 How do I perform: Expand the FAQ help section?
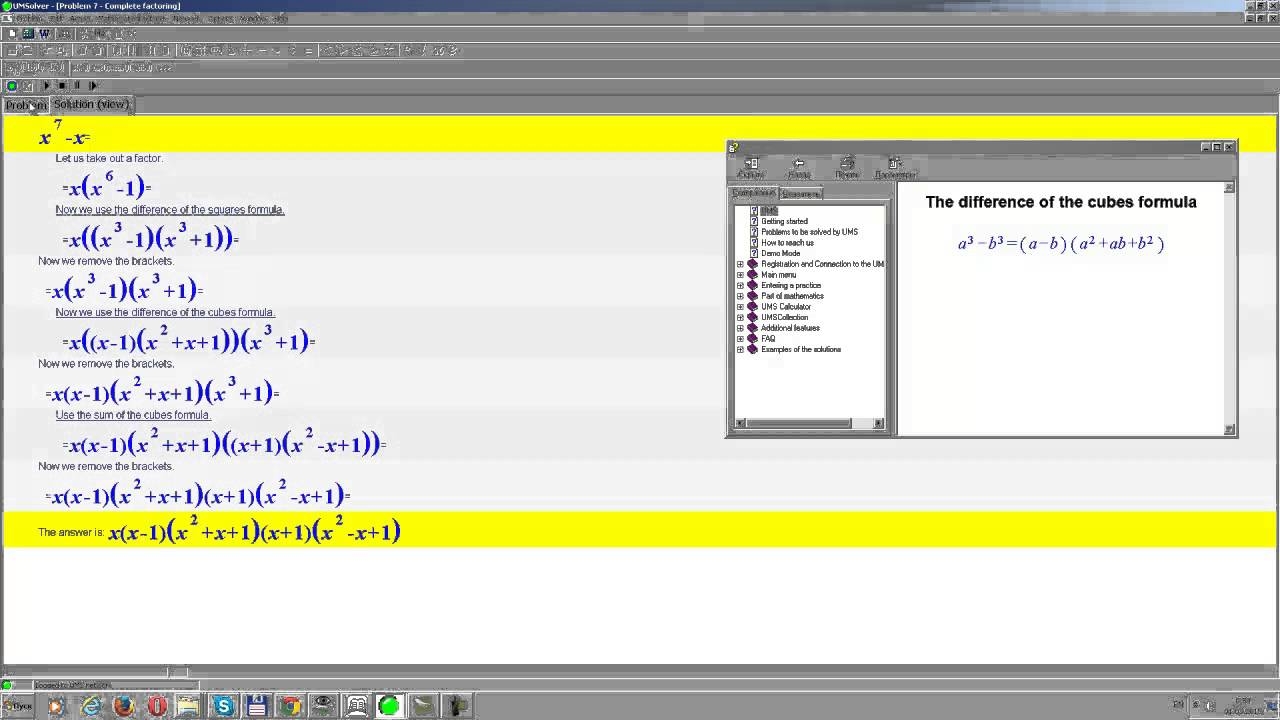coord(741,339)
